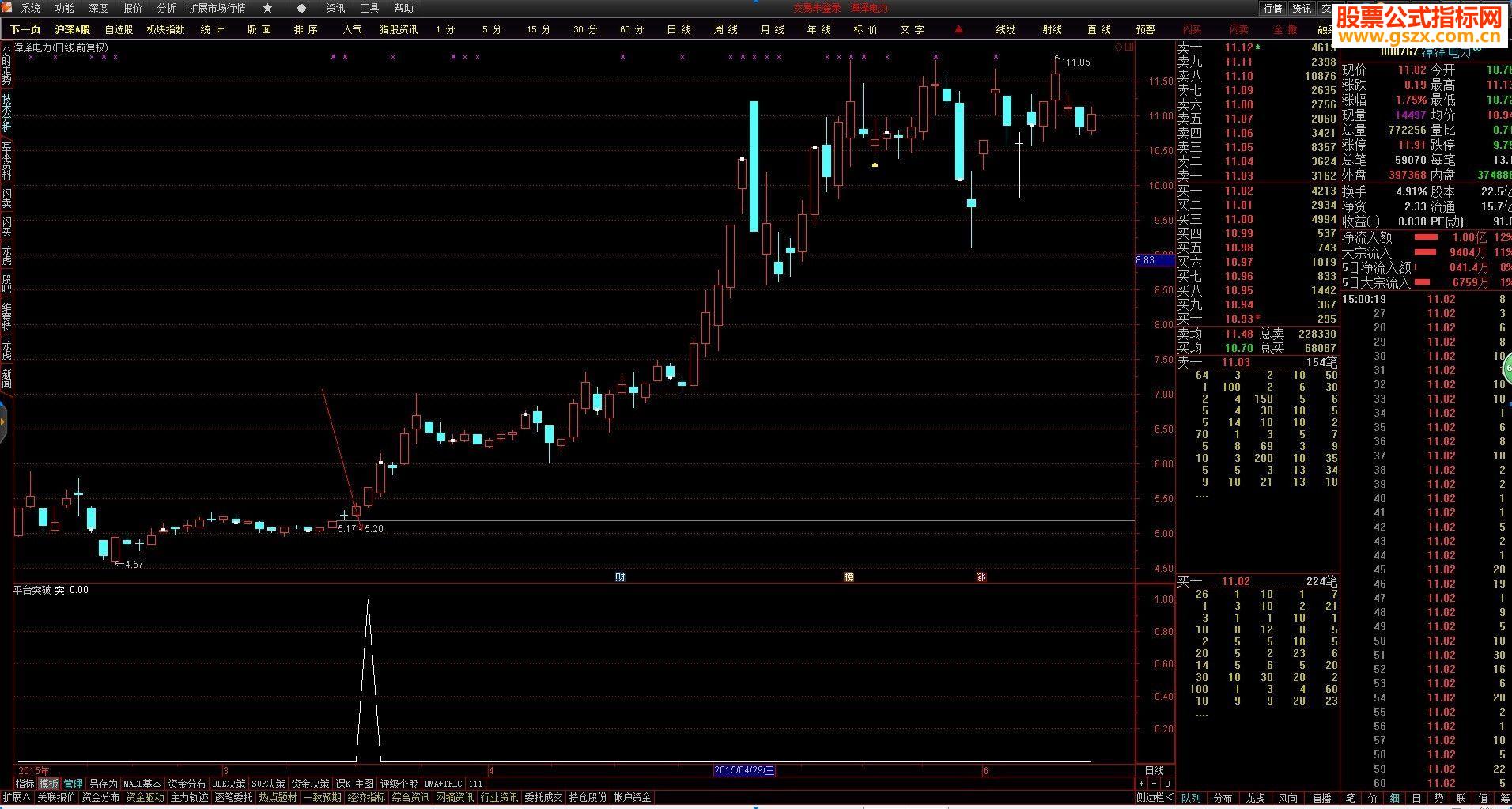Switch chart to 月线 monthly period
This screenshot has height=809, width=1512.
[772, 29]
